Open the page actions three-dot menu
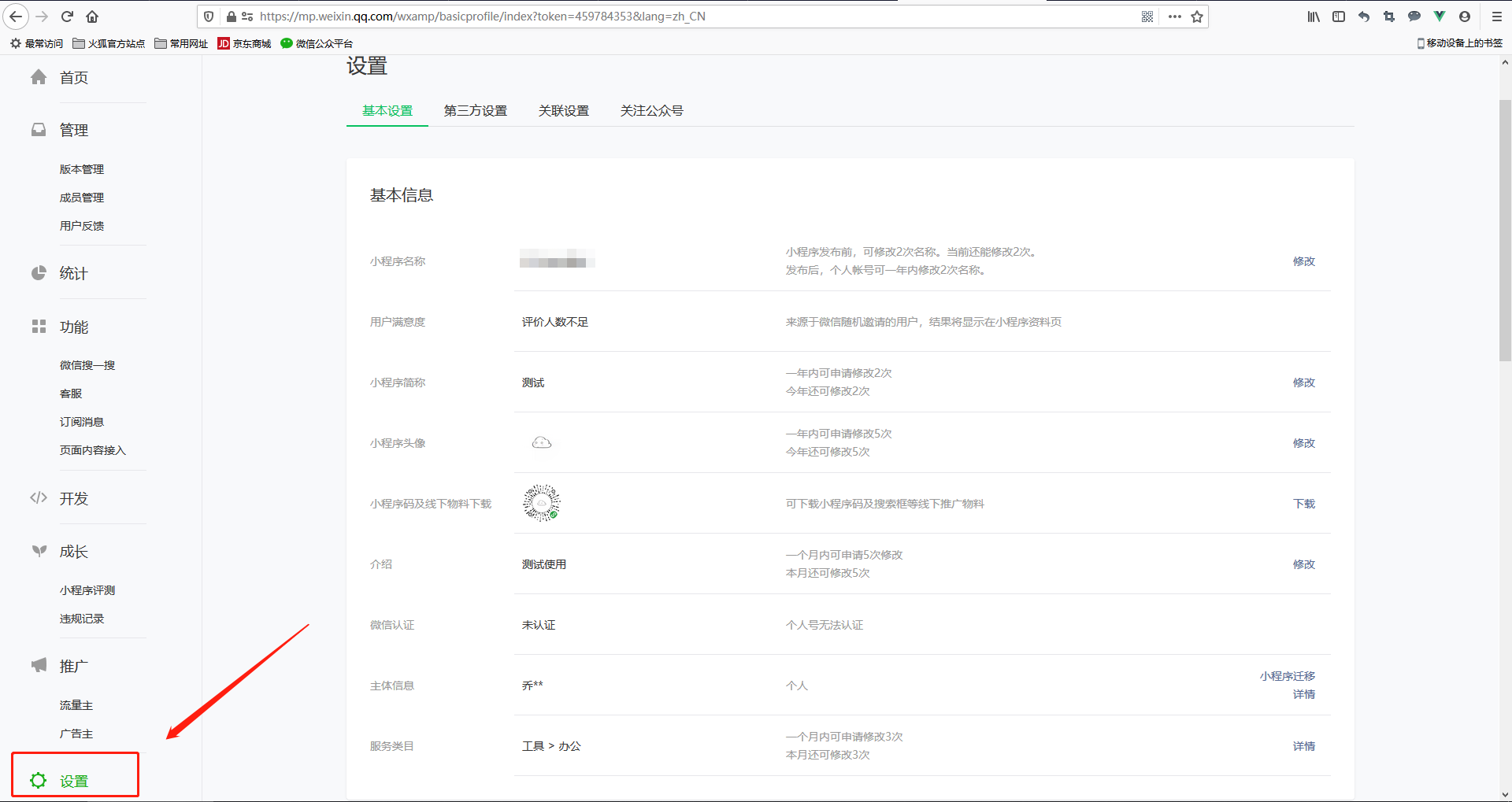1512x802 pixels. pos(1174,17)
